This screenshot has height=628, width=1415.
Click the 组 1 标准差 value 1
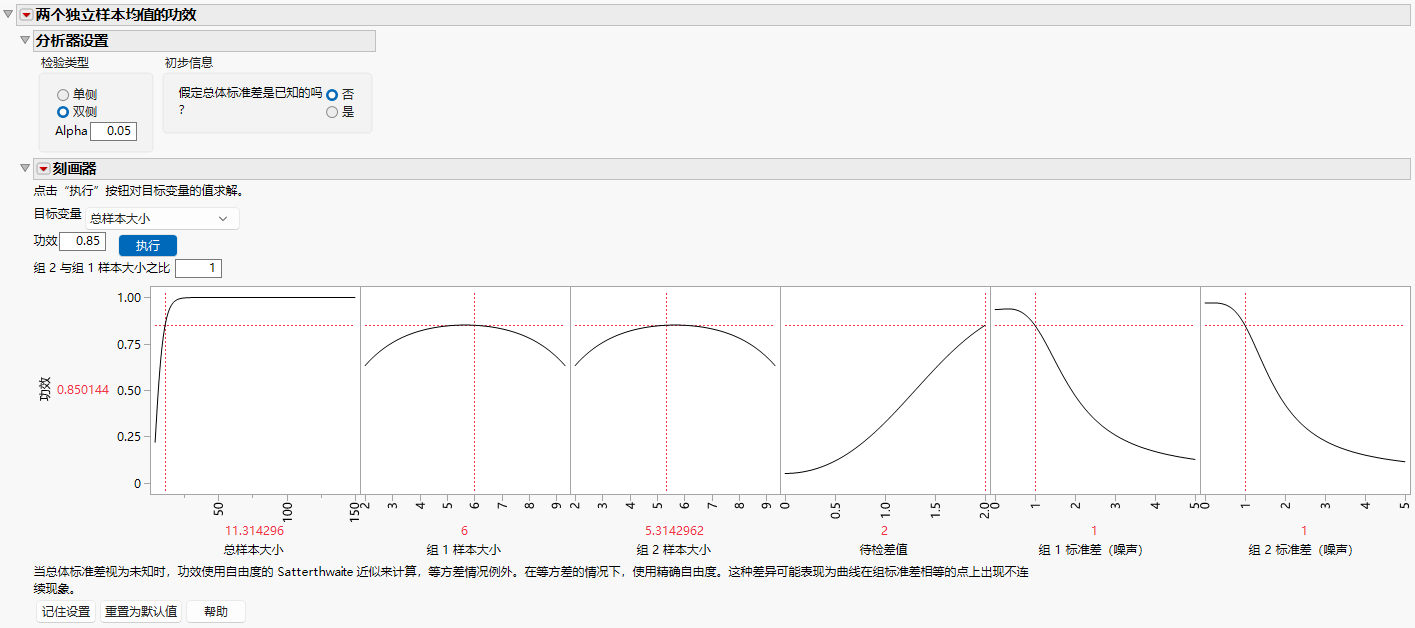pyautogui.click(x=1094, y=531)
